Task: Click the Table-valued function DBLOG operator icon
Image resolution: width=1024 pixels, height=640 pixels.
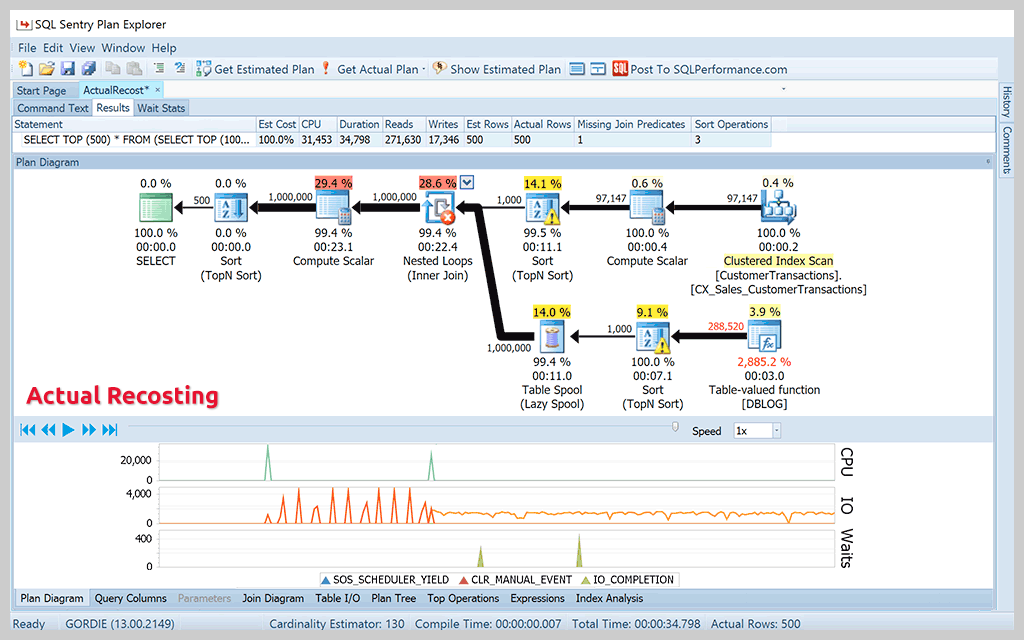Action: coord(765,333)
